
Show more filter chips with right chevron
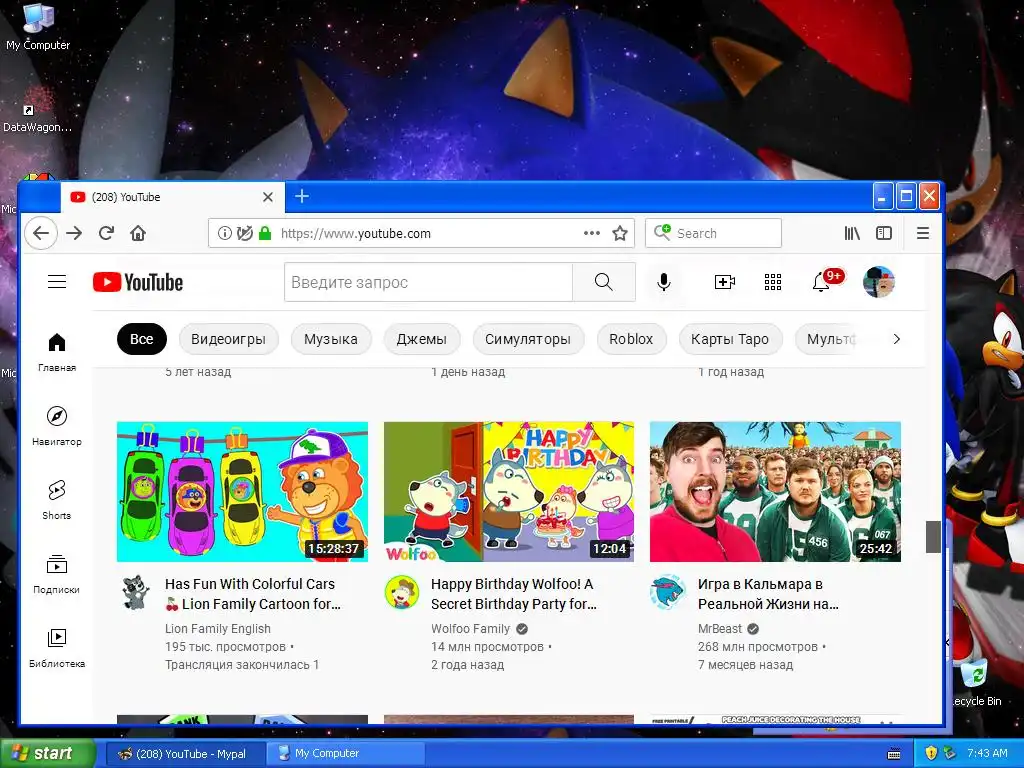click(897, 339)
